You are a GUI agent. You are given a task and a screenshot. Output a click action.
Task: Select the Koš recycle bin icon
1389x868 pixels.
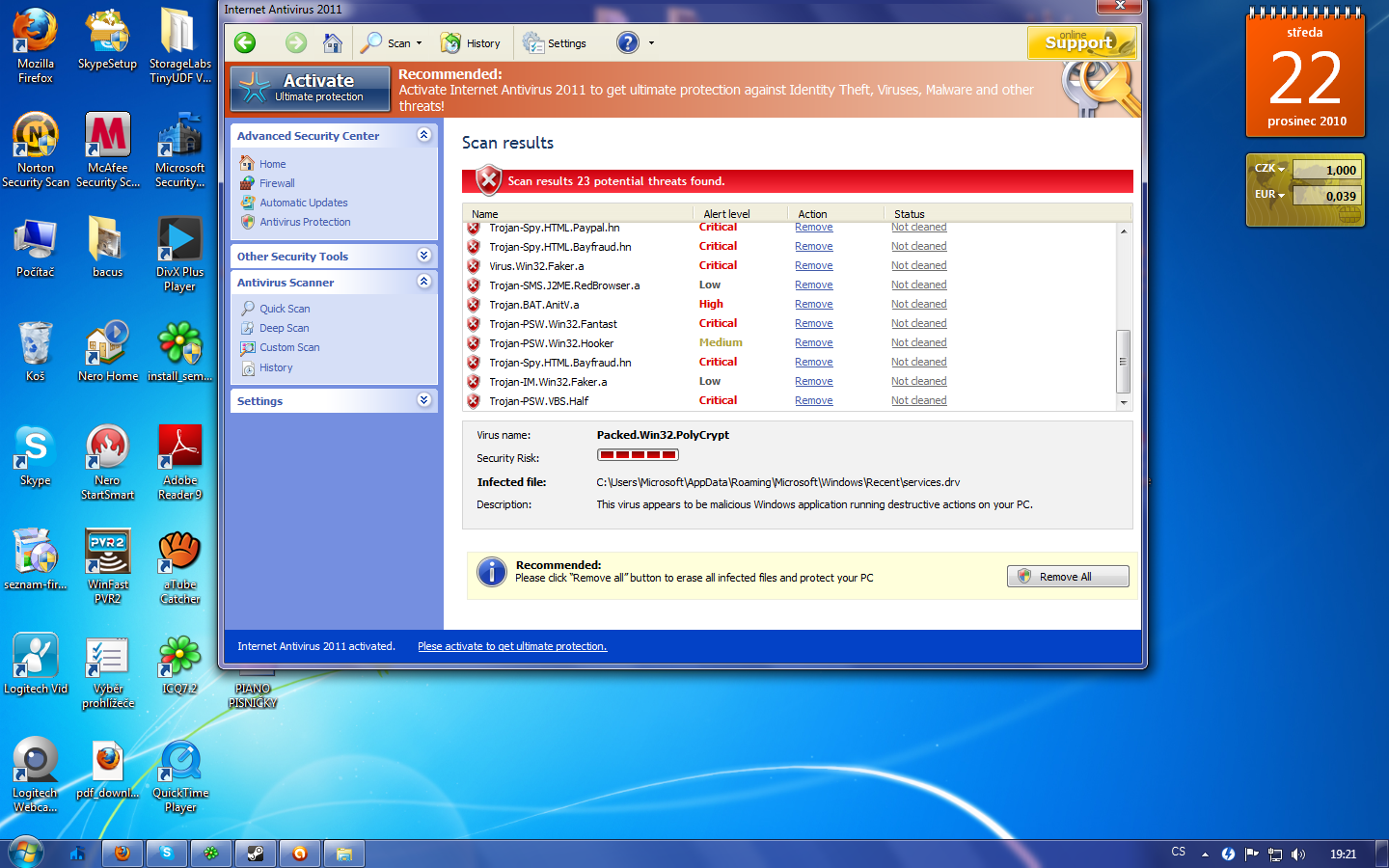coord(36,351)
